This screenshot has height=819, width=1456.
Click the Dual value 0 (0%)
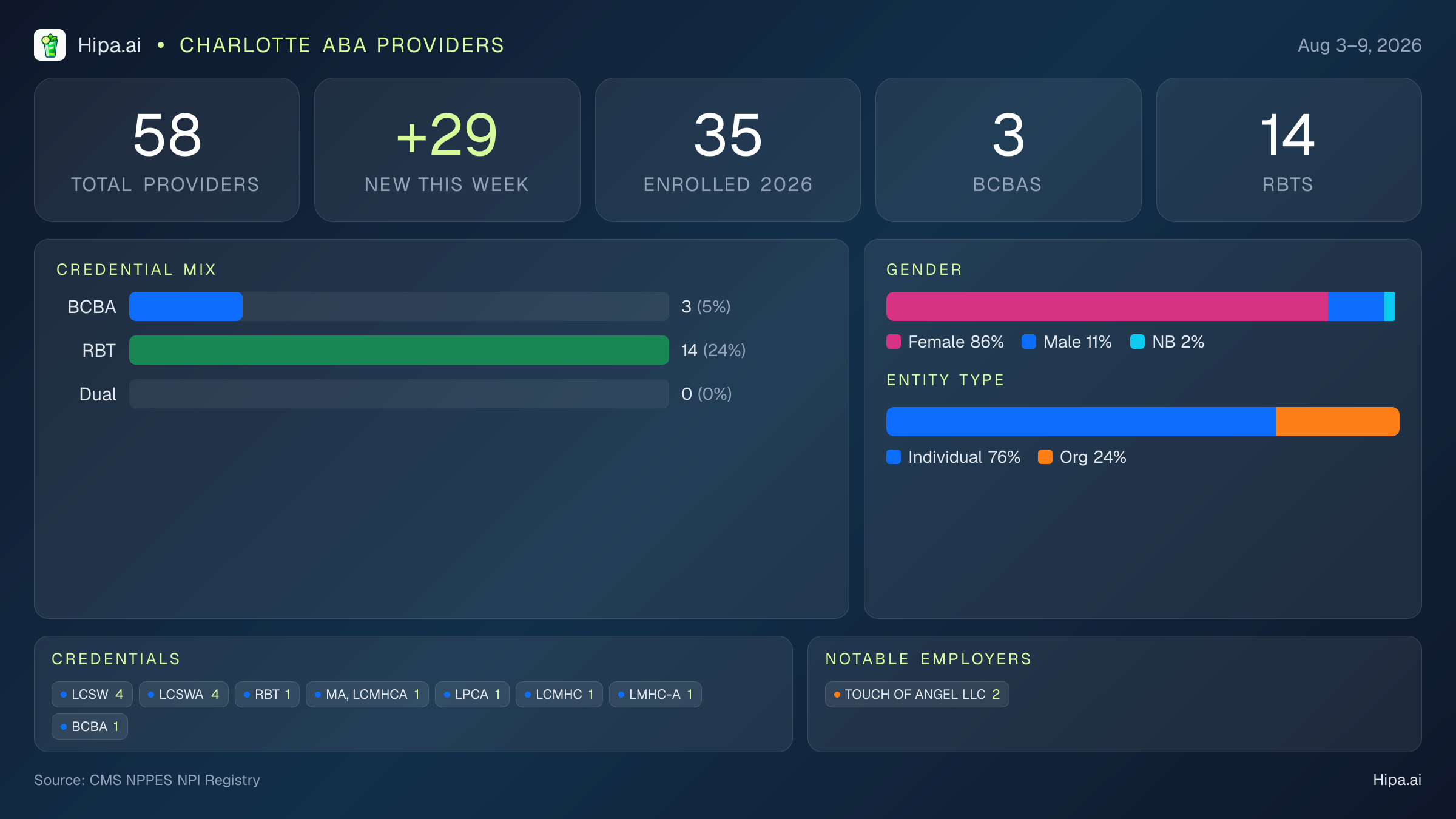[x=706, y=394]
